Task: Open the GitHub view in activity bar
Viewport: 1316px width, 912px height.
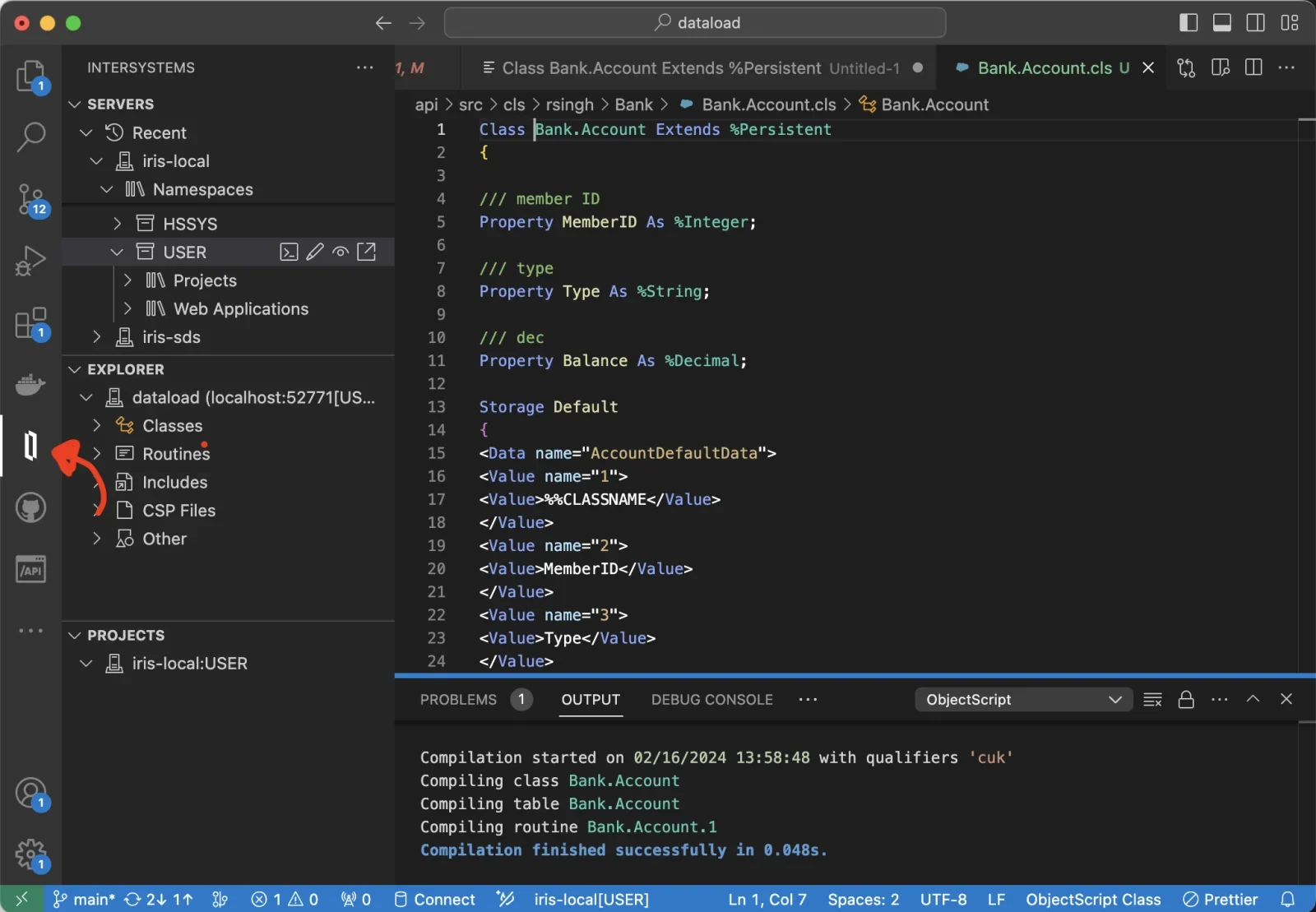Action: point(30,507)
